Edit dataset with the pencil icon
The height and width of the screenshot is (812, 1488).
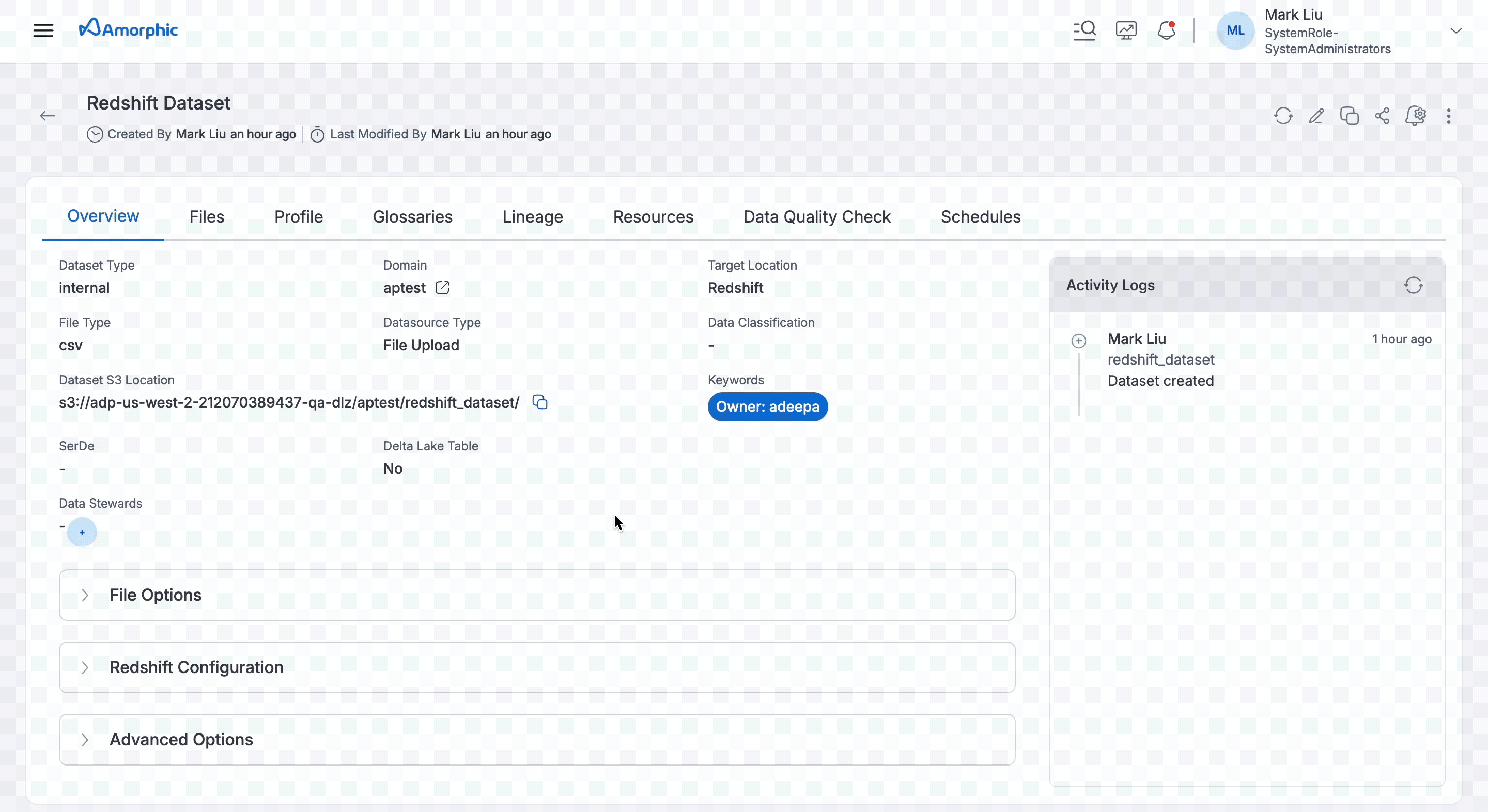pos(1316,116)
